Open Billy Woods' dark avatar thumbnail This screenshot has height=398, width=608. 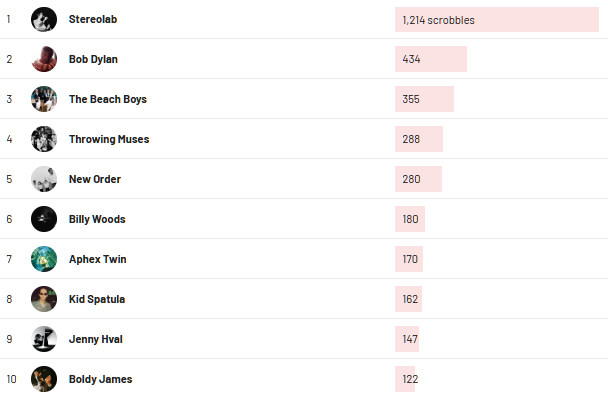pos(44,219)
